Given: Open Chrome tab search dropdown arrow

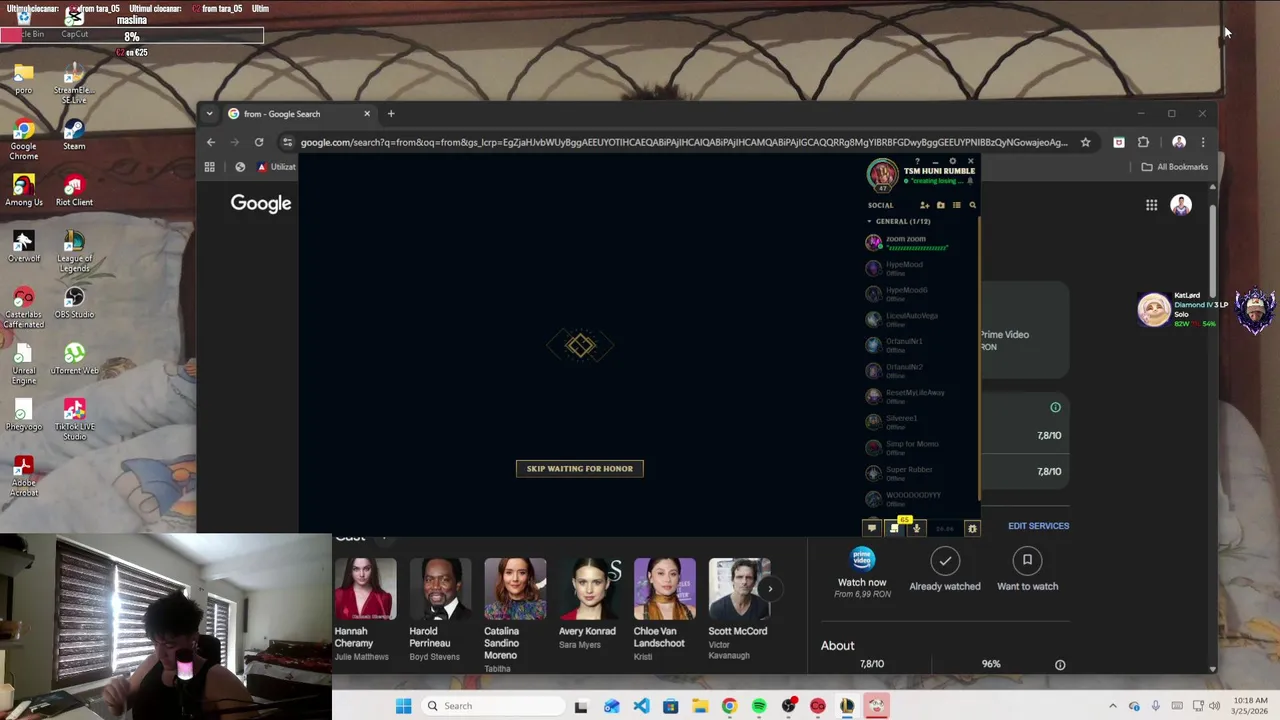Looking at the screenshot, I should tap(209, 114).
